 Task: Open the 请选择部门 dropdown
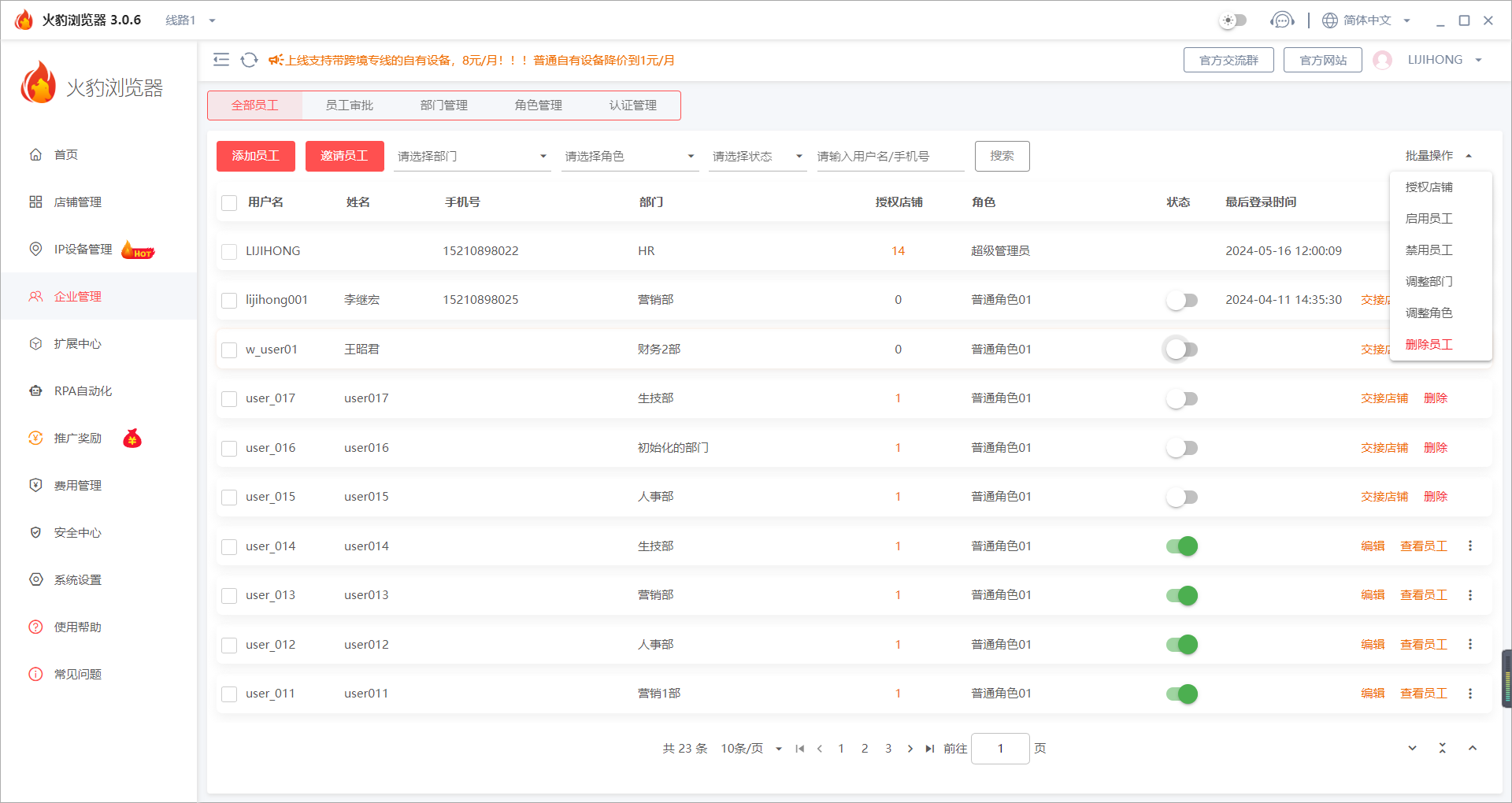tap(472, 156)
